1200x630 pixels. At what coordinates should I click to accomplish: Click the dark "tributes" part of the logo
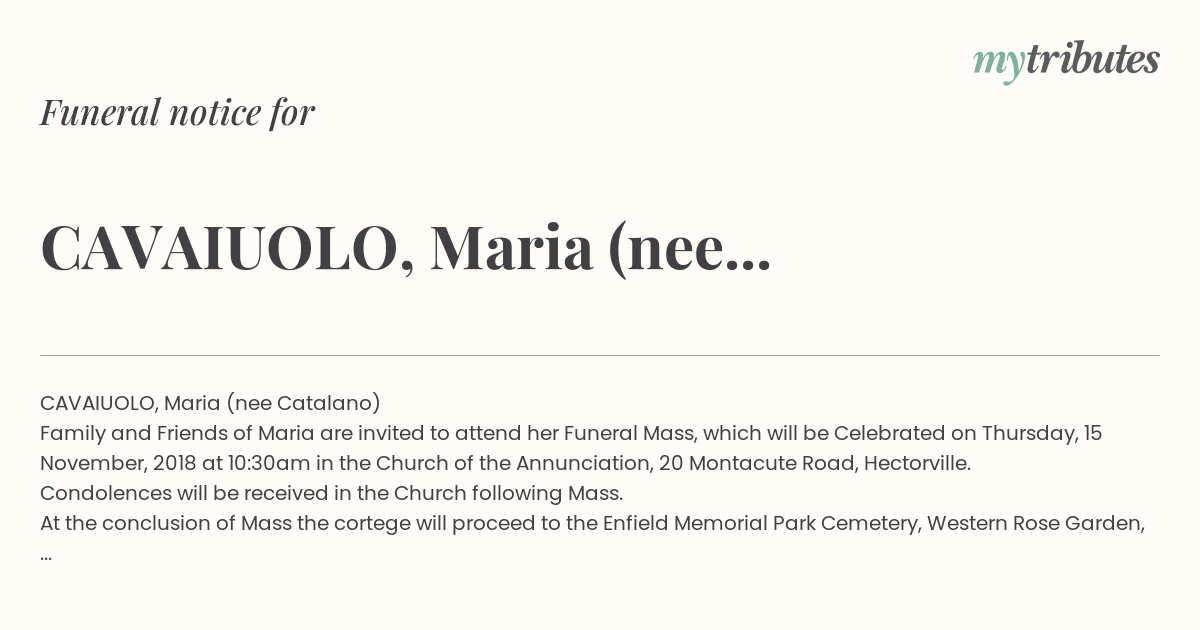click(x=1093, y=59)
